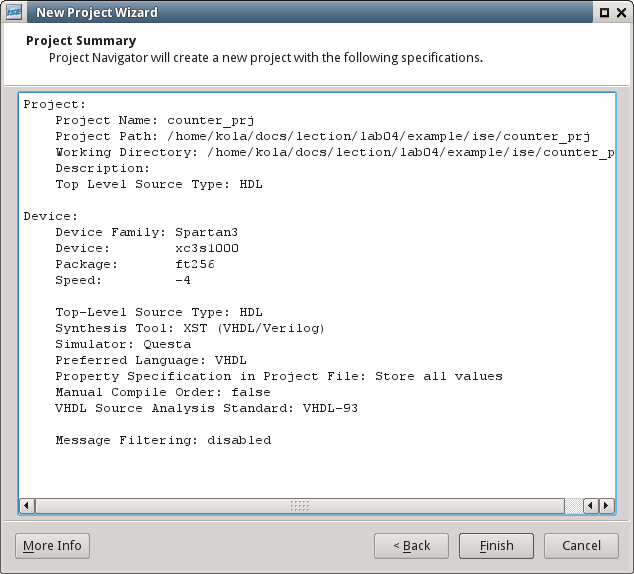This screenshot has width=634, height=574.
Task: Click the Top Level Source Type: HDL line
Action: pos(159,184)
